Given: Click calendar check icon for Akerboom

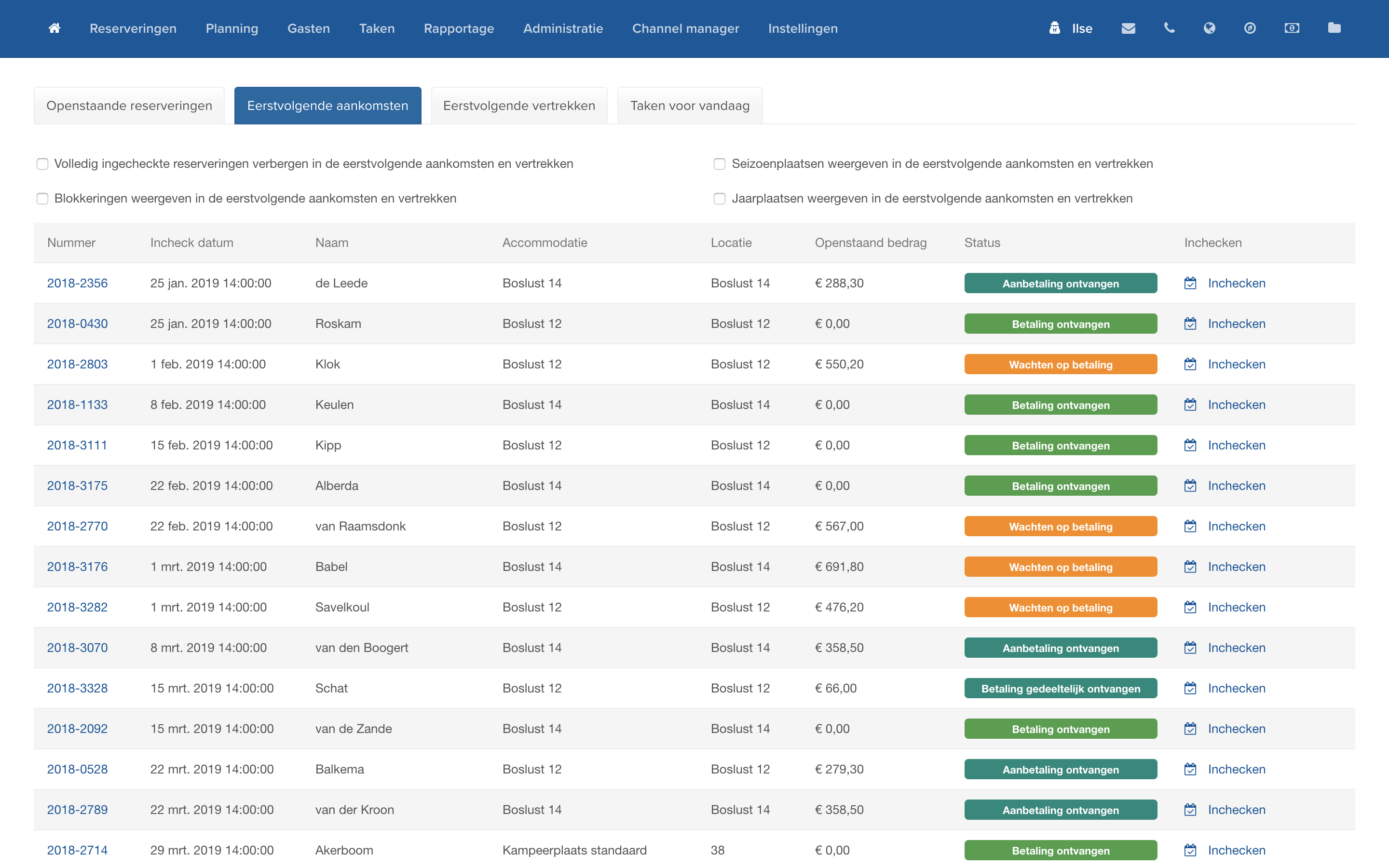Looking at the screenshot, I should pos(1190,850).
